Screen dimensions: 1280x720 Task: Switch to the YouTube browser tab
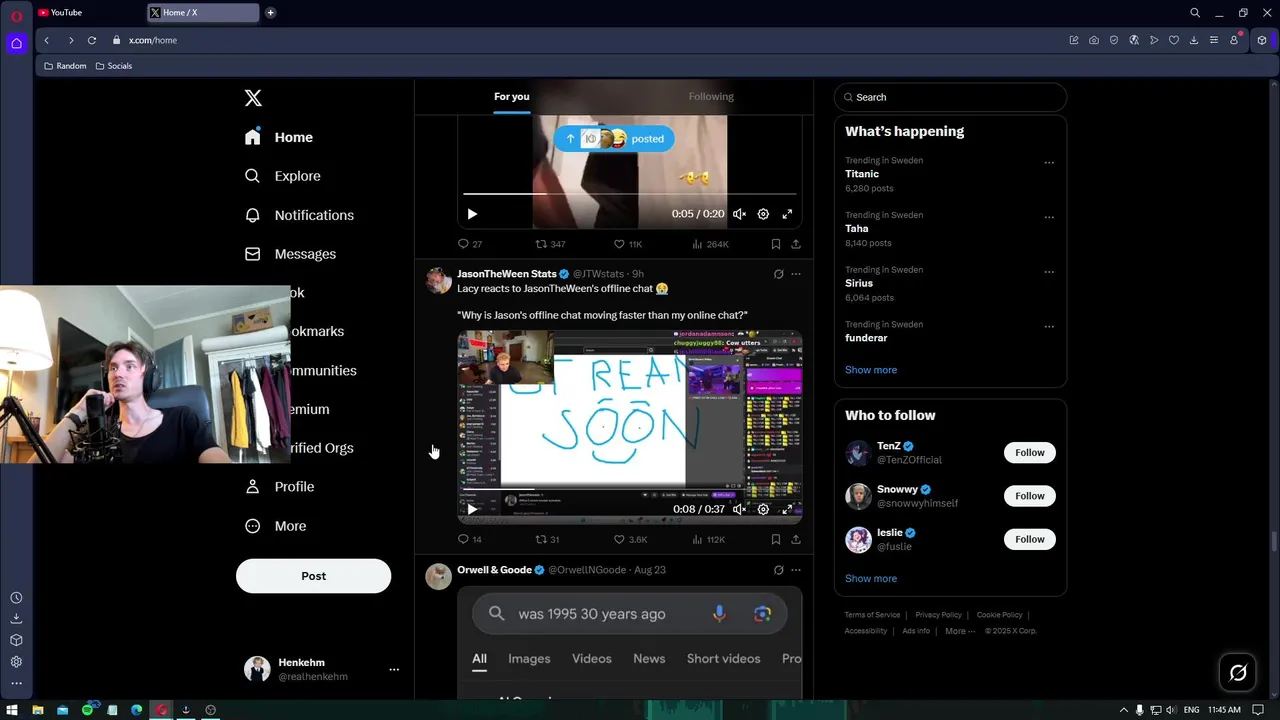point(86,13)
